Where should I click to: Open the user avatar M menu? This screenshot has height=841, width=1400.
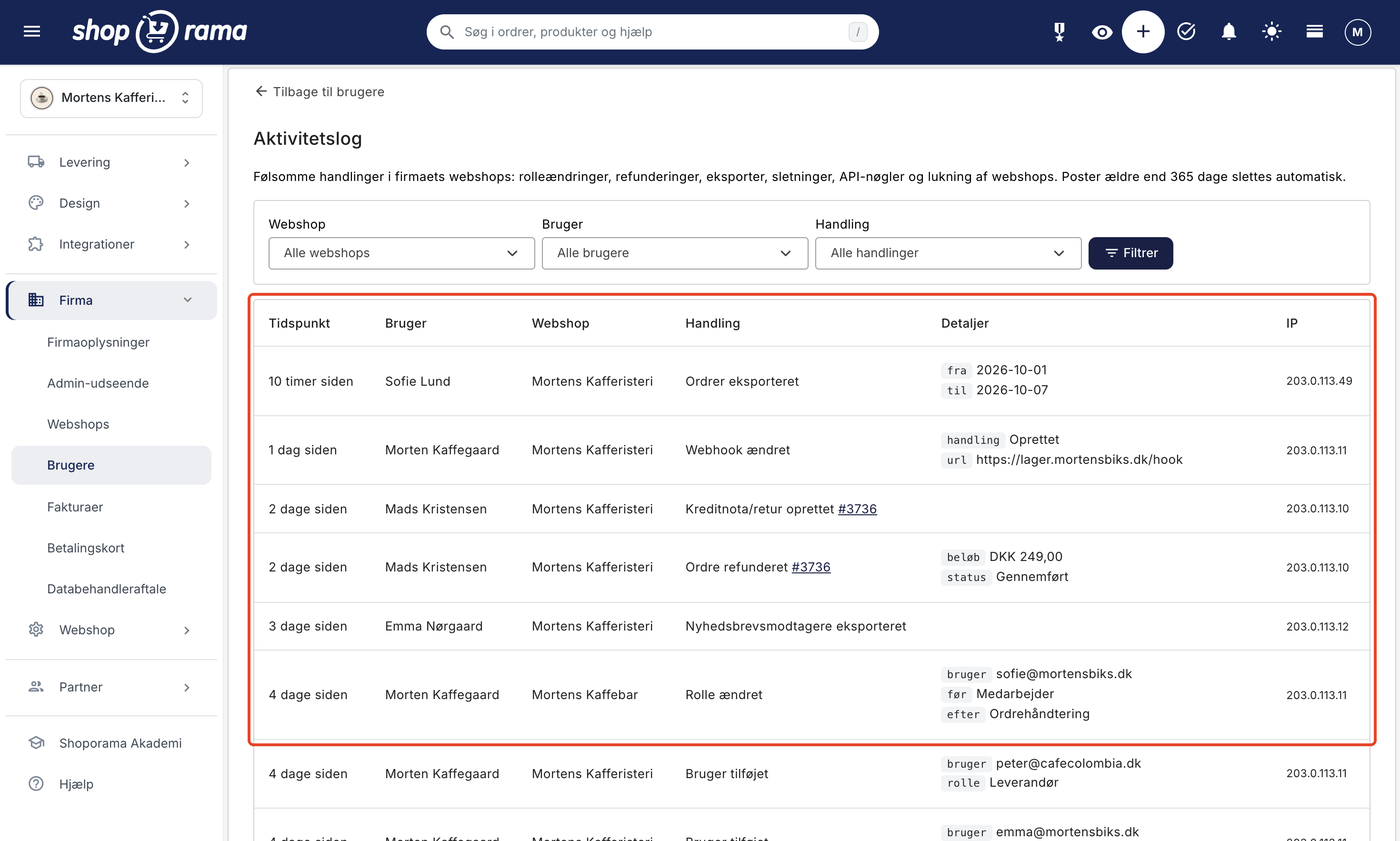pos(1357,32)
